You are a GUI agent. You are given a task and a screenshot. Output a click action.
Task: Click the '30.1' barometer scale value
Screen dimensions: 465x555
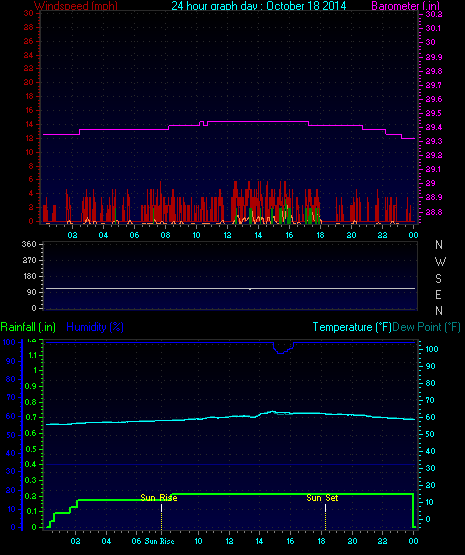(433, 28)
